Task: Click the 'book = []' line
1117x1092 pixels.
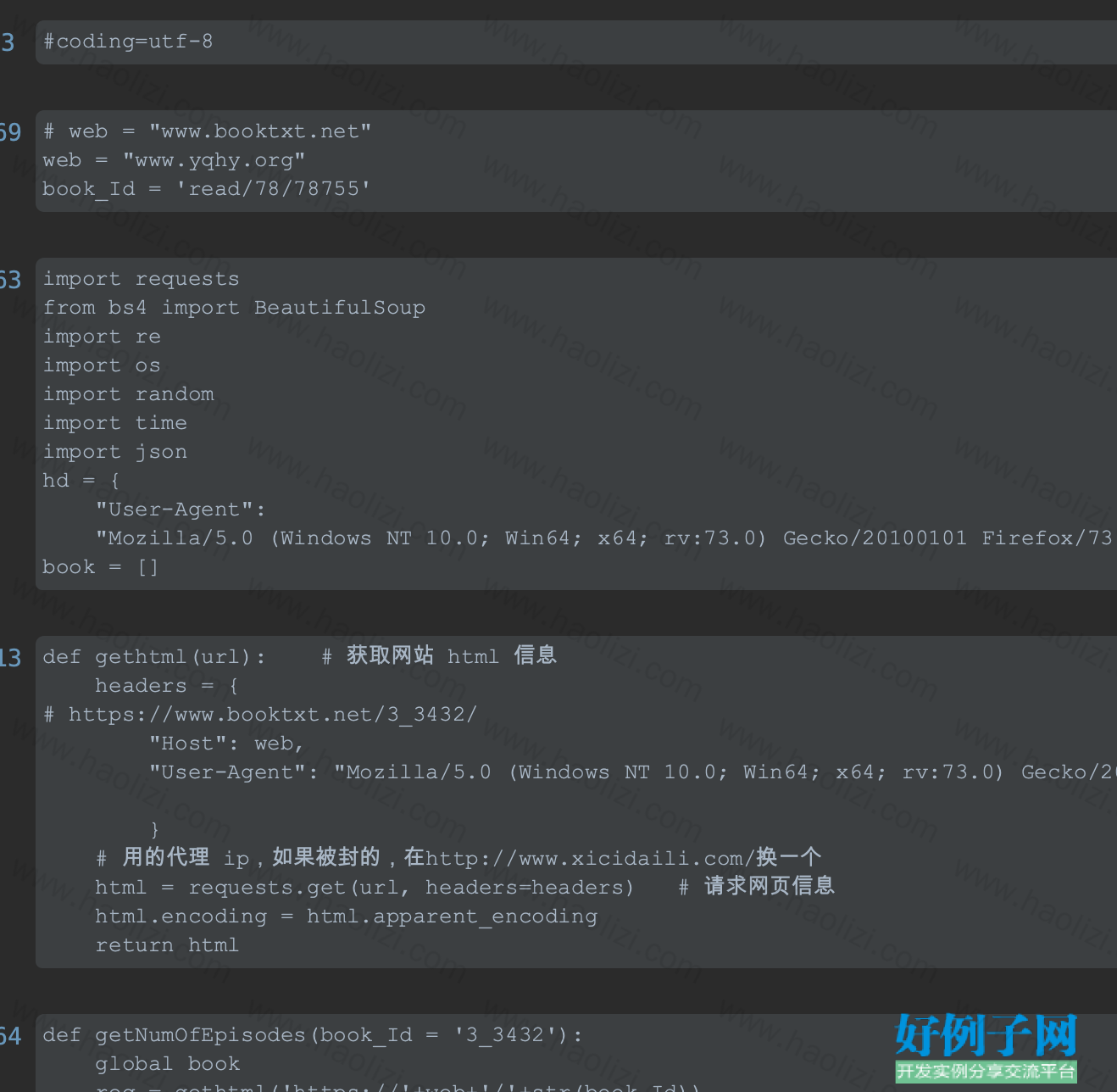Action: tap(100, 567)
